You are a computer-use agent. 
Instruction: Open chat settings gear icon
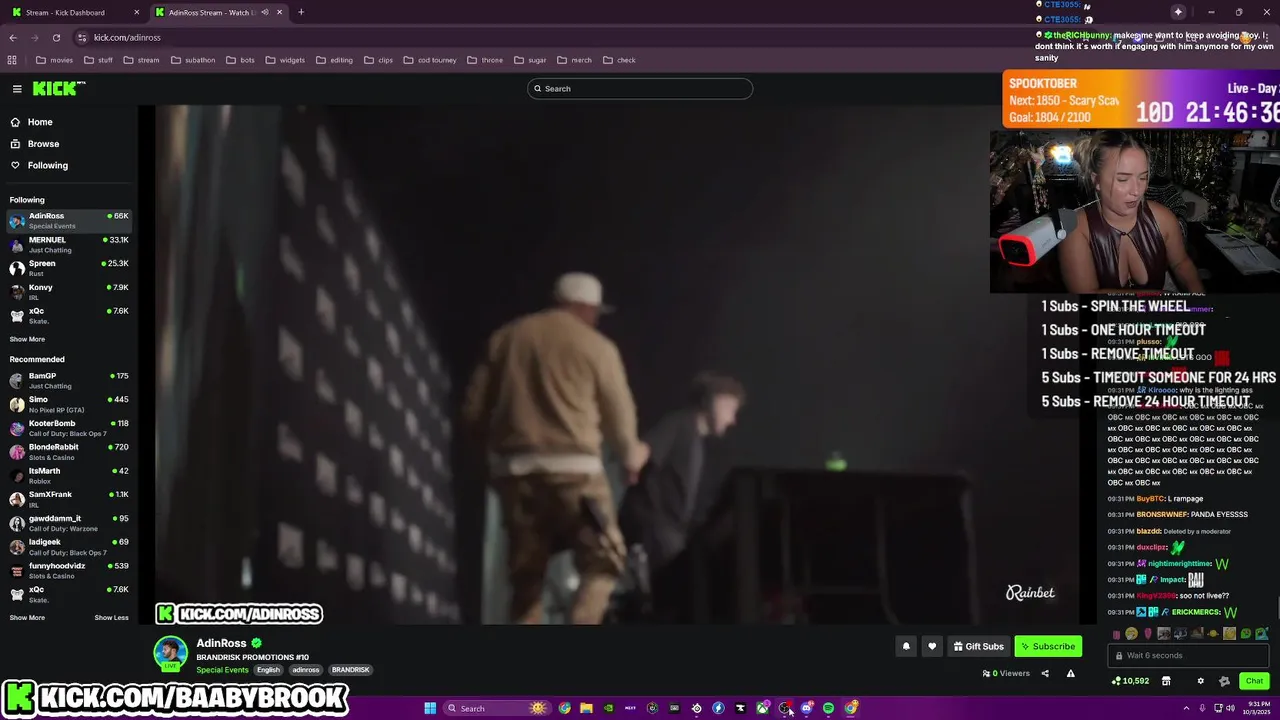[1201, 681]
